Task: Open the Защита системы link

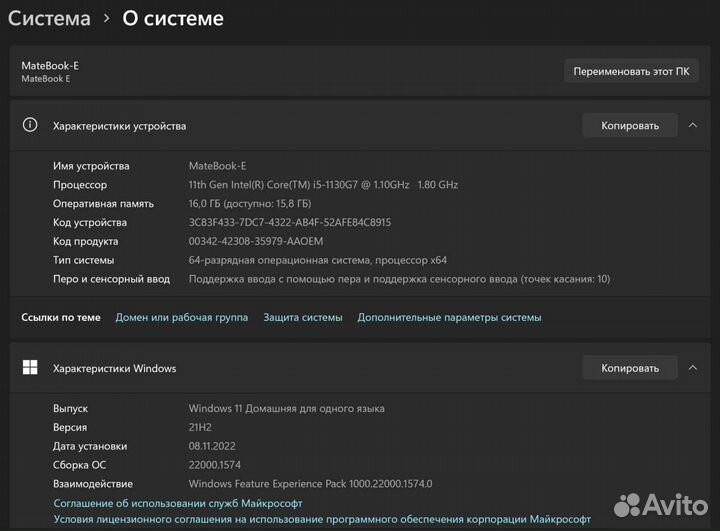Action: pyautogui.click(x=302, y=317)
